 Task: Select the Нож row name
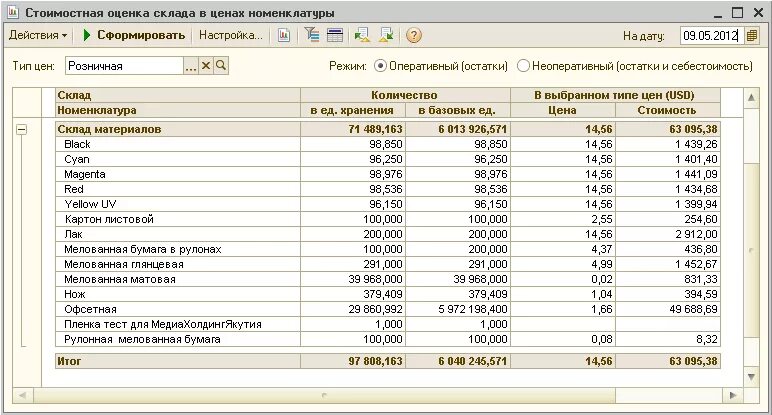pos(75,294)
